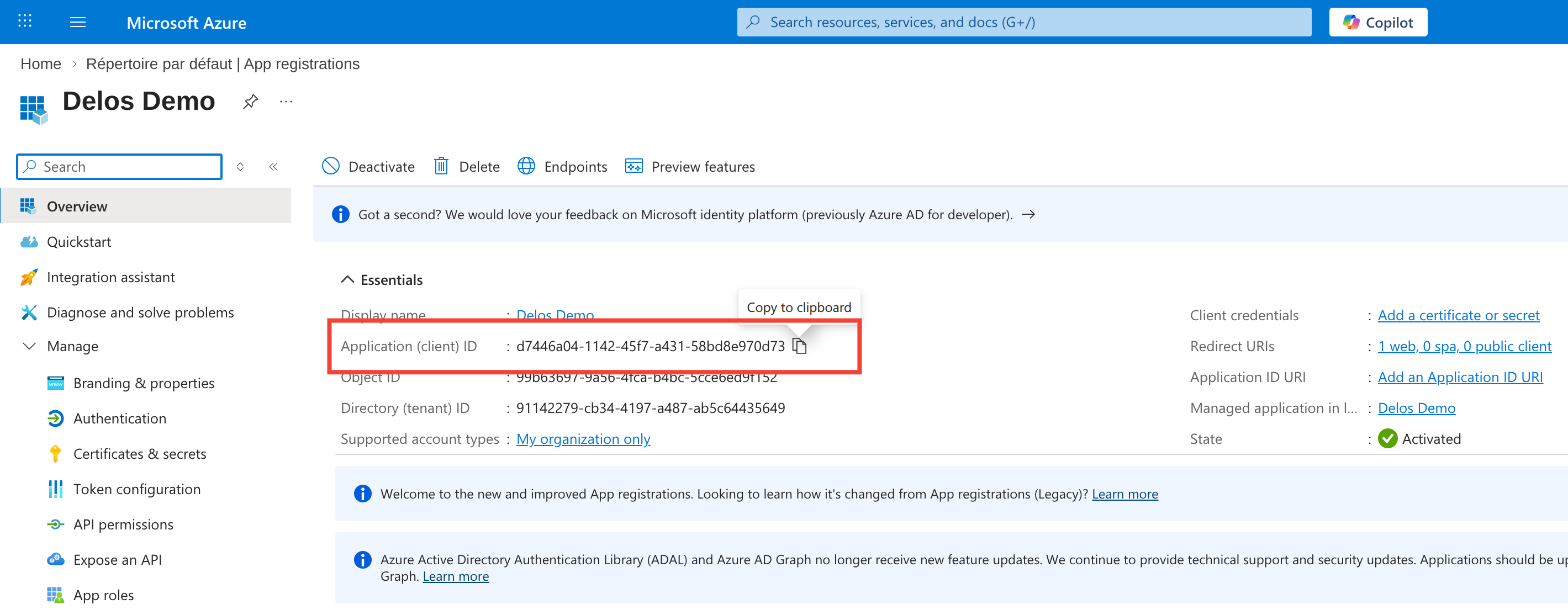Click the expand/collapse all sort icon beside sidebar search
The width and height of the screenshot is (1568, 615).
tap(240, 167)
